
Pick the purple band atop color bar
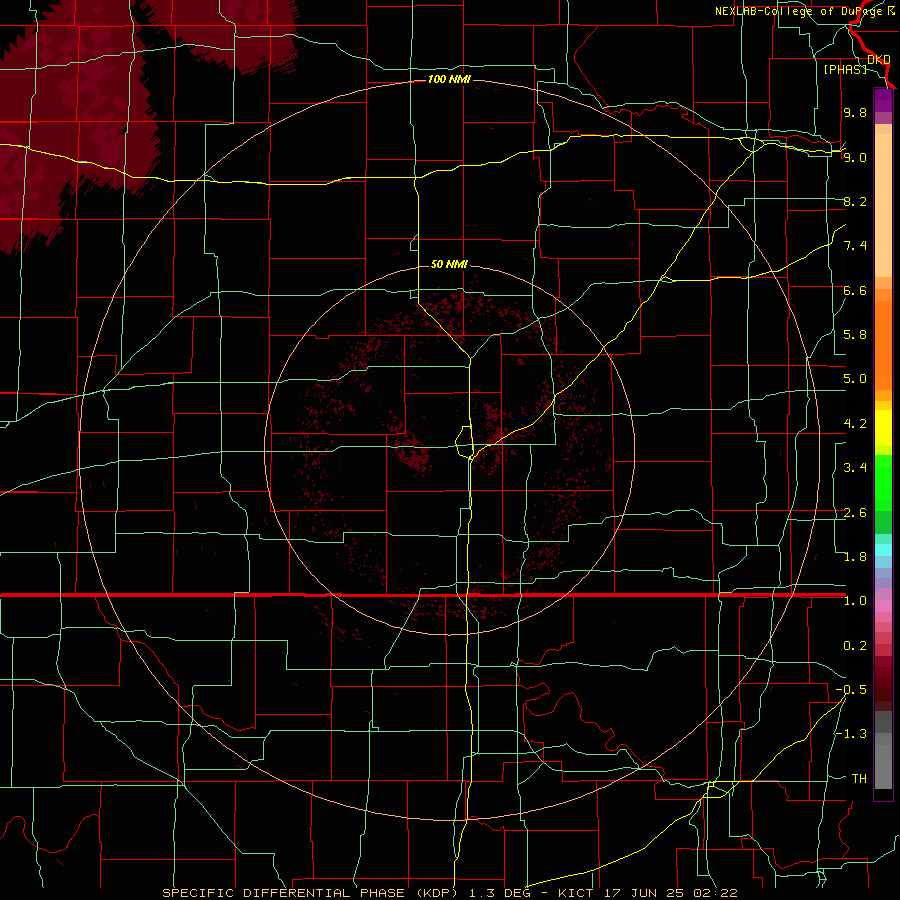click(x=883, y=100)
